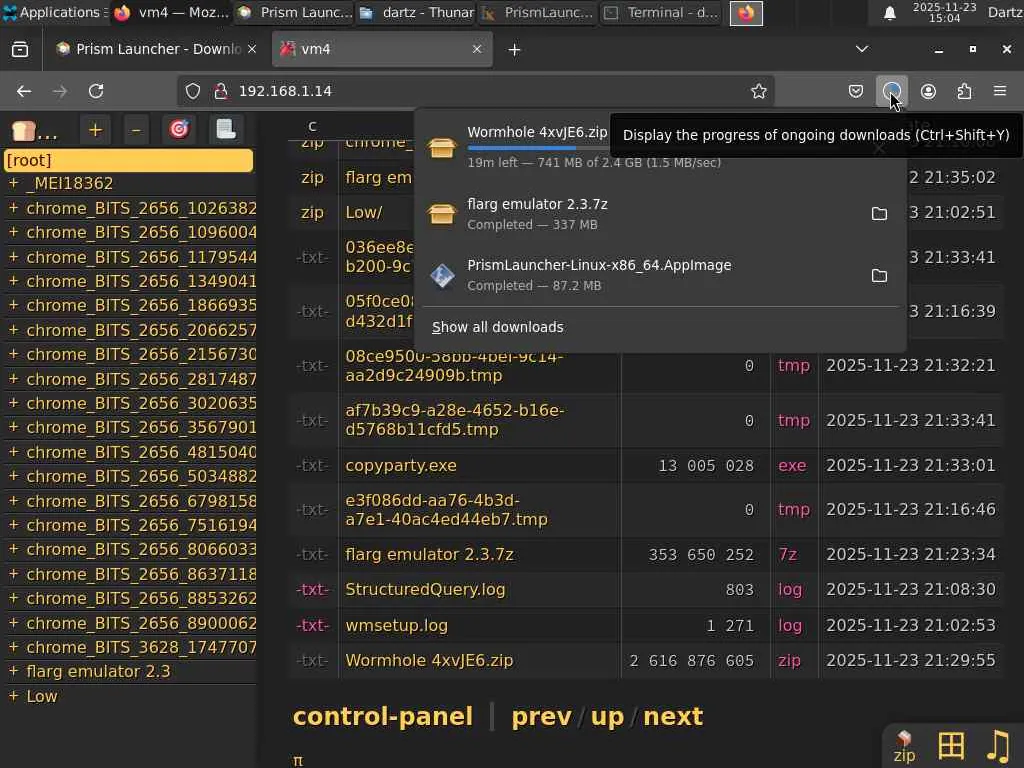Image resolution: width=1024 pixels, height=768 pixels.
Task: Open Firefox View button in tab bar
Action: (20, 50)
